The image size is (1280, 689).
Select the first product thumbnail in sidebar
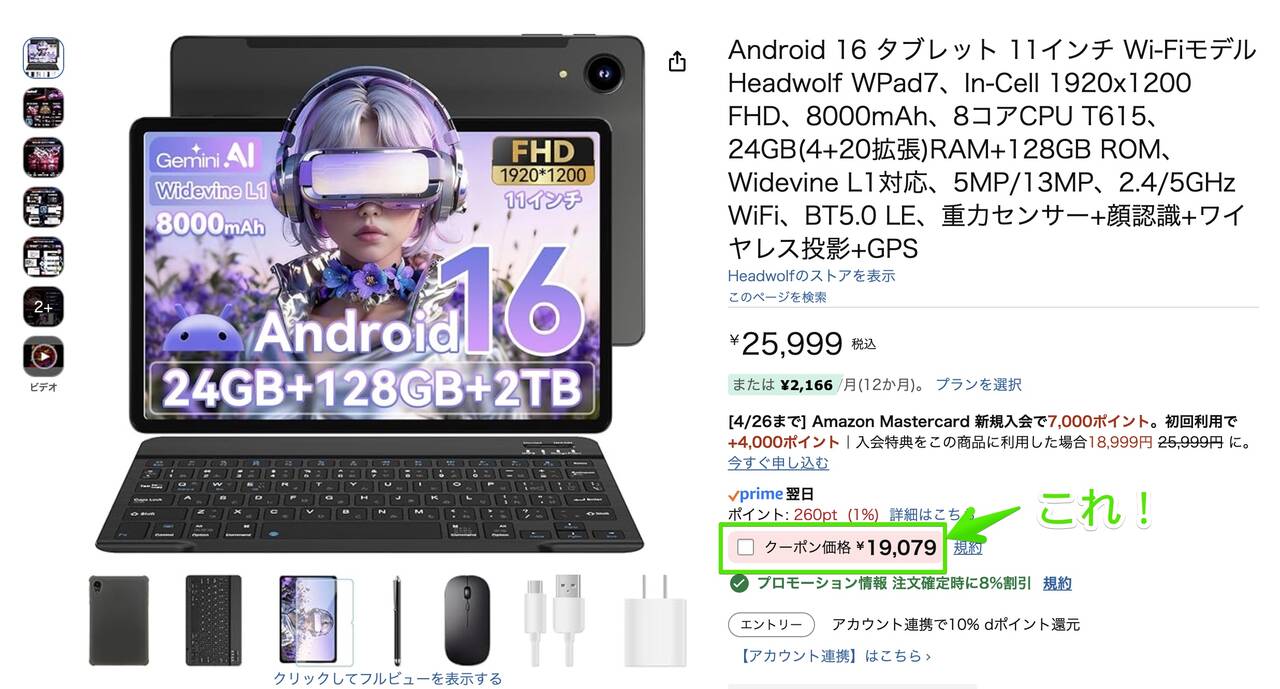click(43, 58)
